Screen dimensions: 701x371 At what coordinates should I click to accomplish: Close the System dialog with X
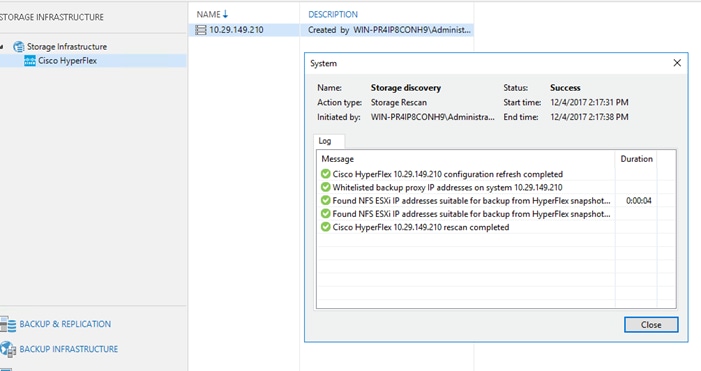click(677, 63)
